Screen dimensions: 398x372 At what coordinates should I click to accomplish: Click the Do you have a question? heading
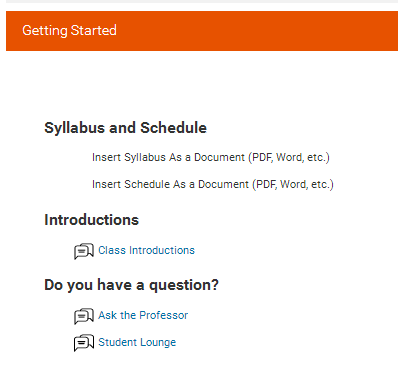(131, 285)
